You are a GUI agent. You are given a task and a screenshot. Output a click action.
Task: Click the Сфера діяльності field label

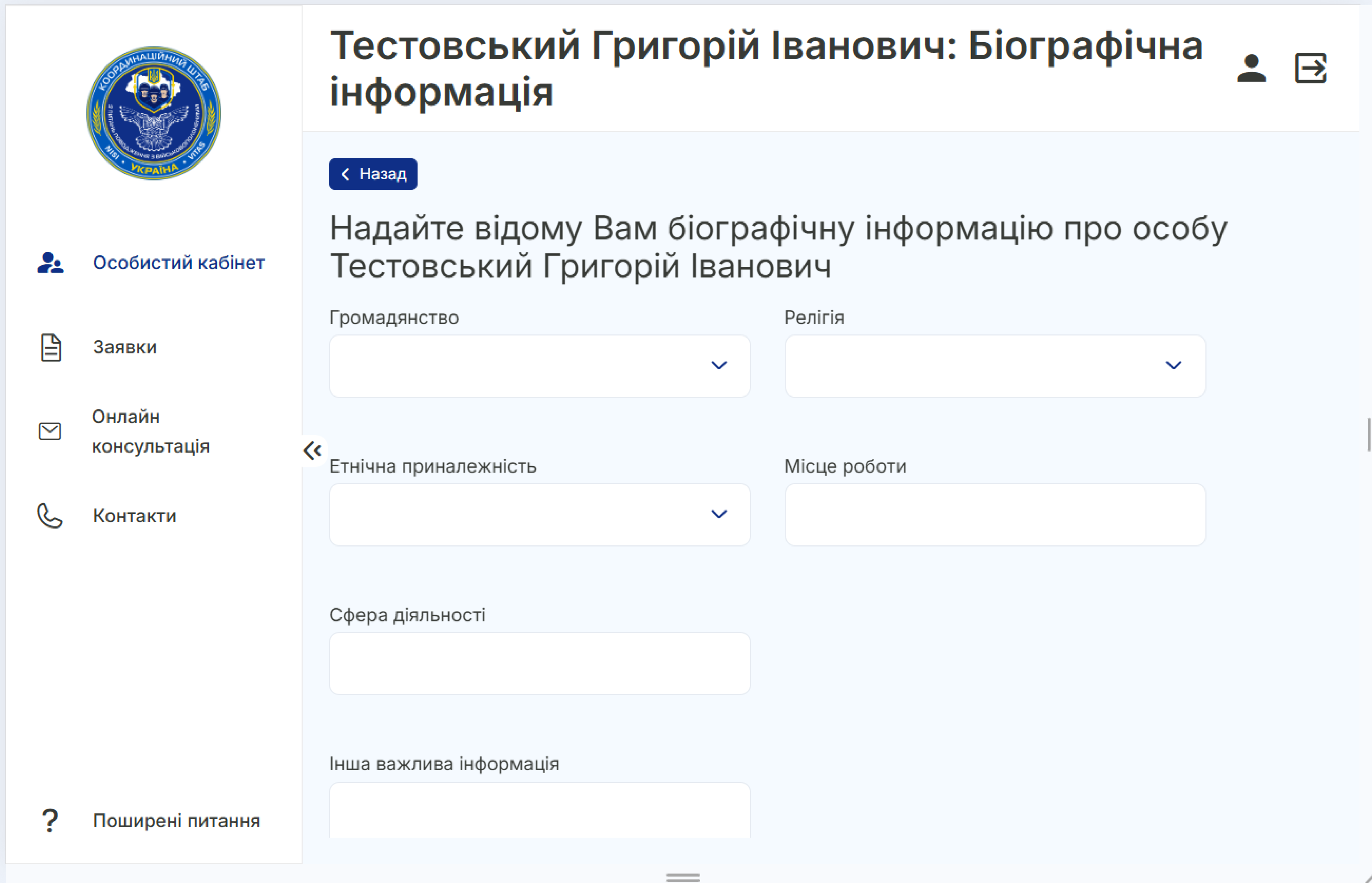[x=407, y=615]
